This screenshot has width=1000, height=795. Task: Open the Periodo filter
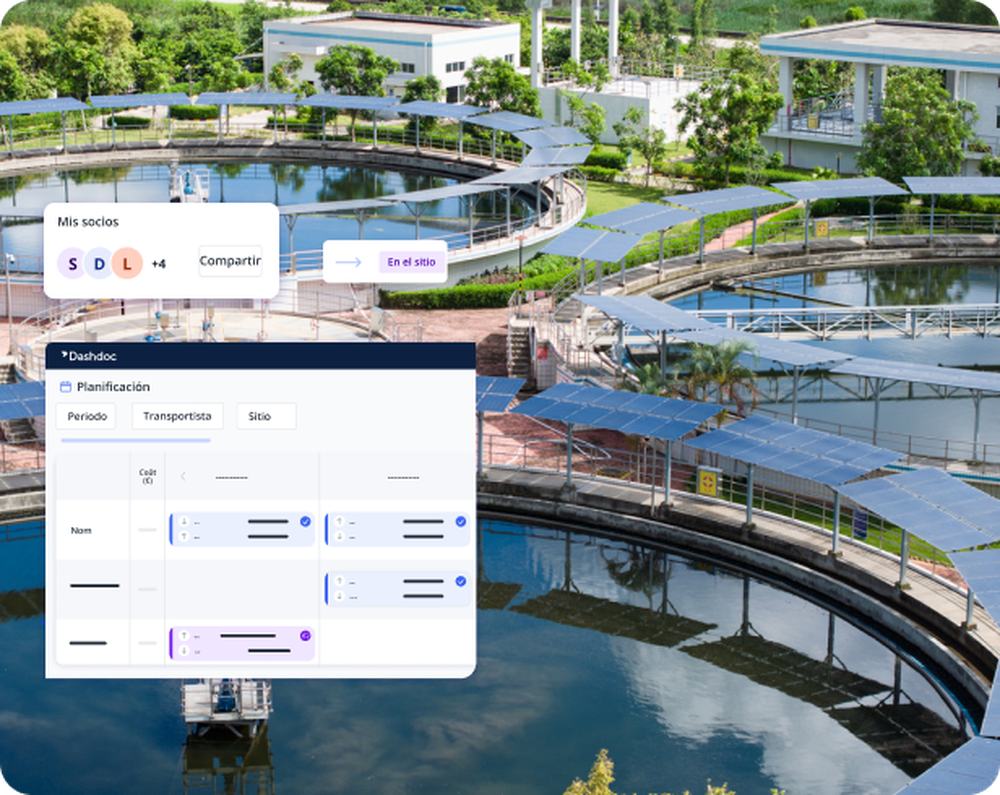point(87,416)
